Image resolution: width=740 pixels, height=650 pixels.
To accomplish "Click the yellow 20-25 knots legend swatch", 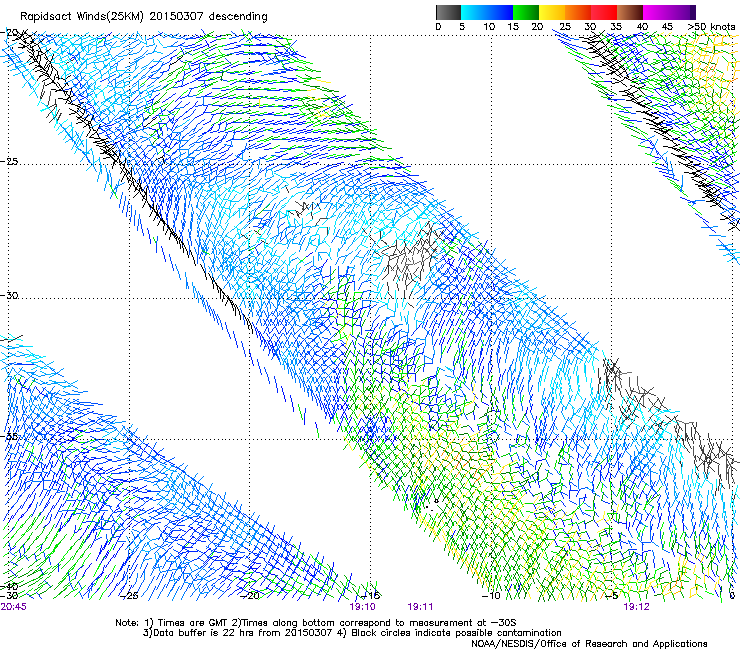I will [552, 12].
